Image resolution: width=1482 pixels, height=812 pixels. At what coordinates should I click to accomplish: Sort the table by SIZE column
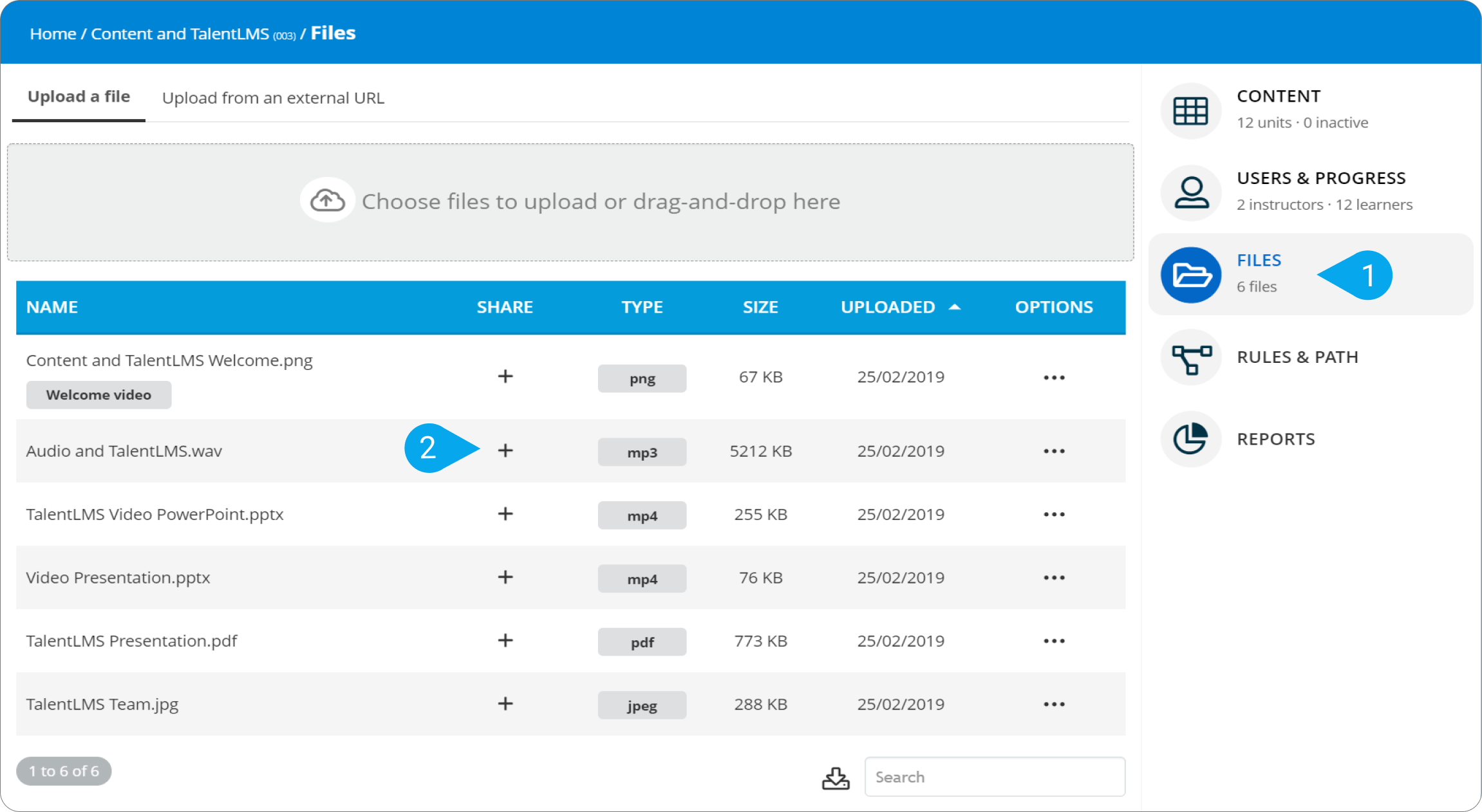point(760,308)
